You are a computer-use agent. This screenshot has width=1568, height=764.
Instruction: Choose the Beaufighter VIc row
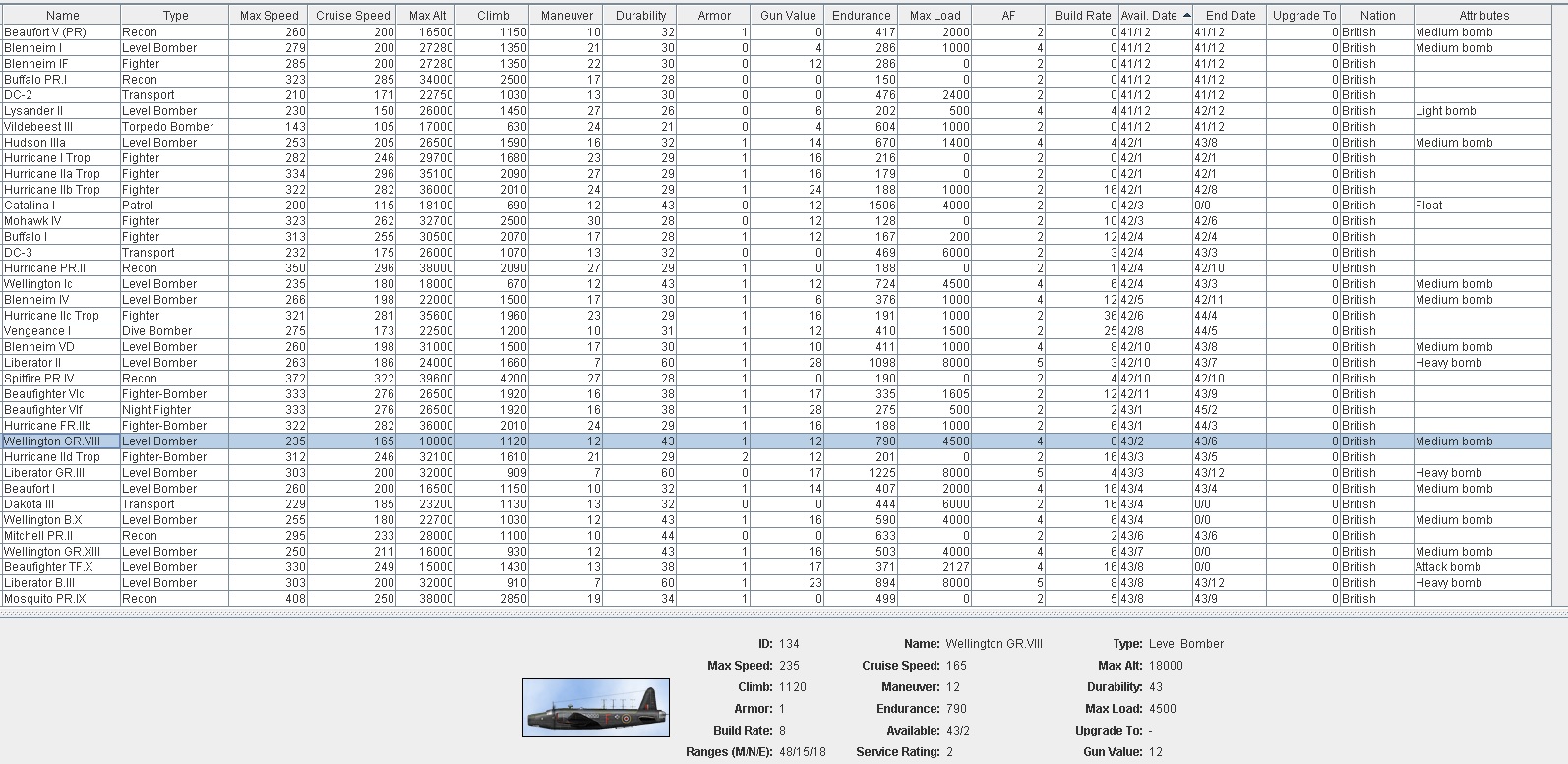point(777,394)
